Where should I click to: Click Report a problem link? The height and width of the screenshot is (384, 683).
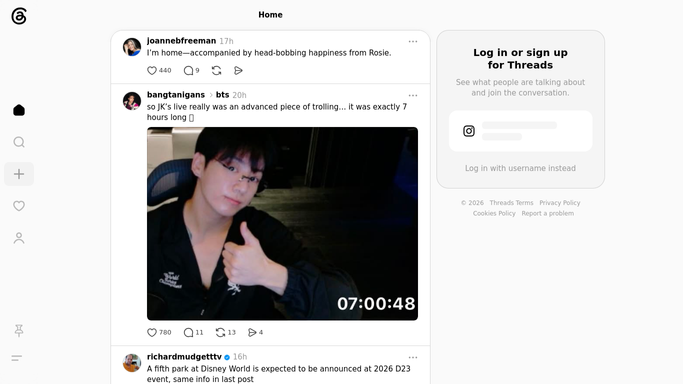pos(548,213)
